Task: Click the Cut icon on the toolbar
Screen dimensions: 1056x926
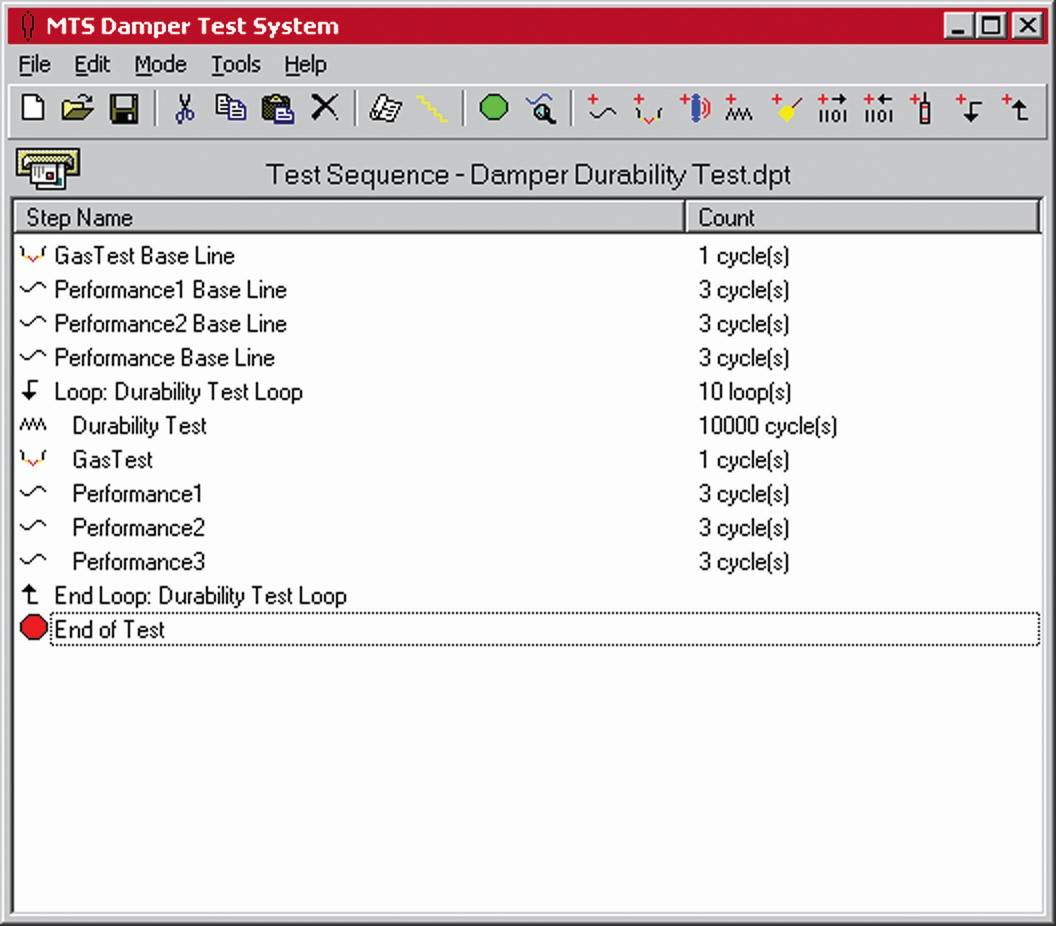Action: click(x=185, y=107)
